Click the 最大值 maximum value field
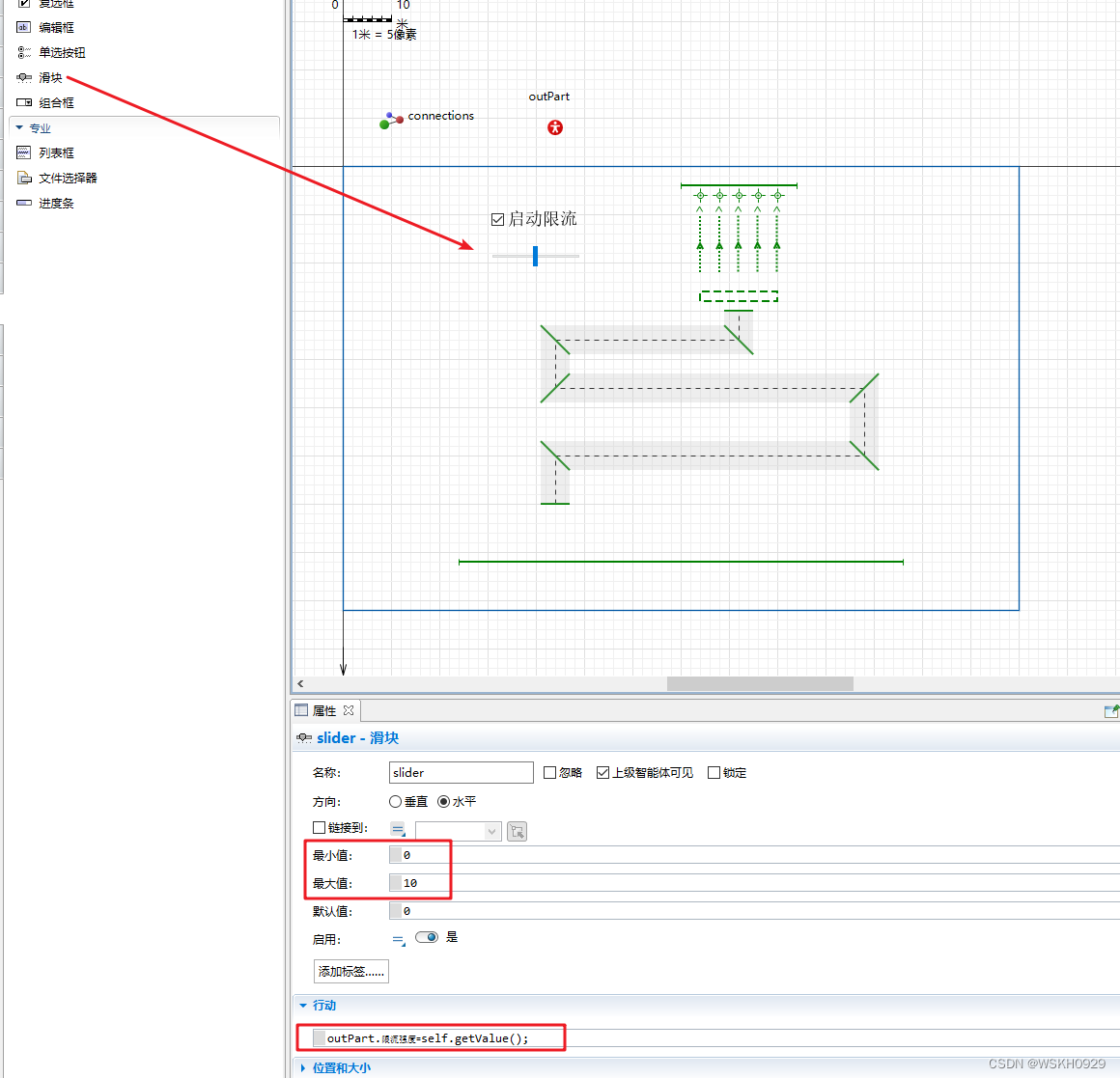 tap(754, 883)
